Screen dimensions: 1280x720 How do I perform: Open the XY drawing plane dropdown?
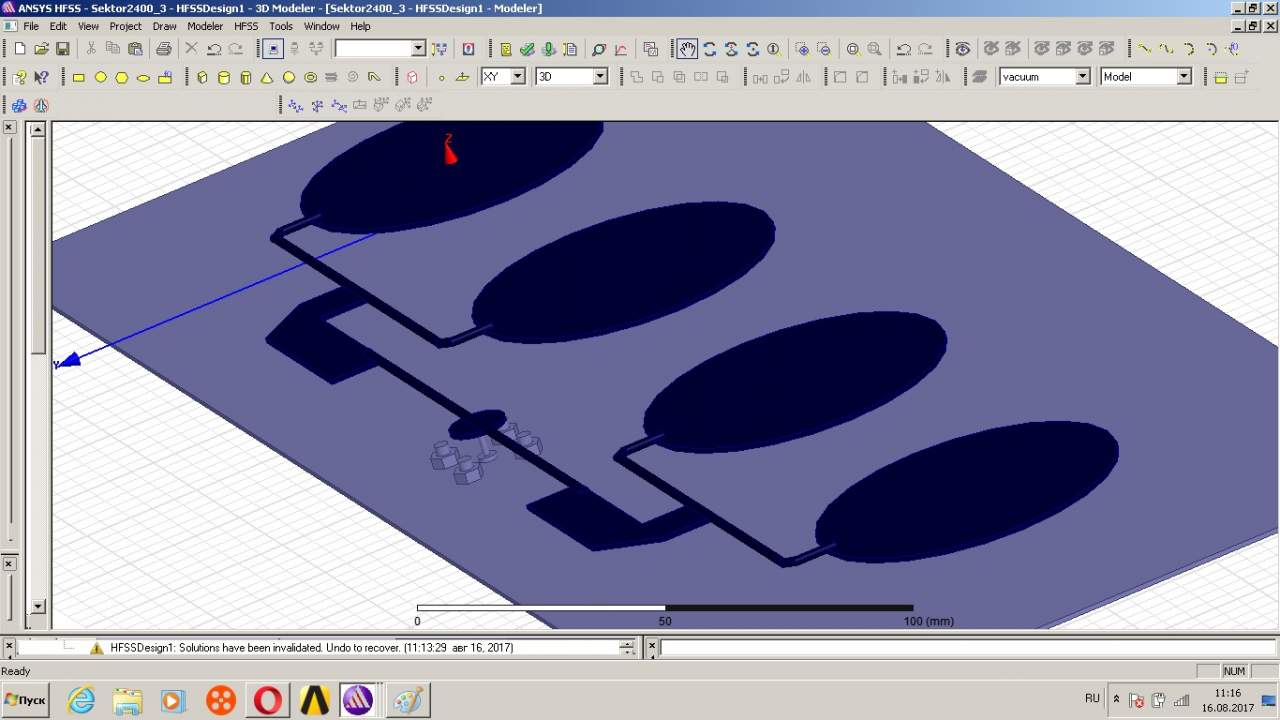(x=517, y=77)
